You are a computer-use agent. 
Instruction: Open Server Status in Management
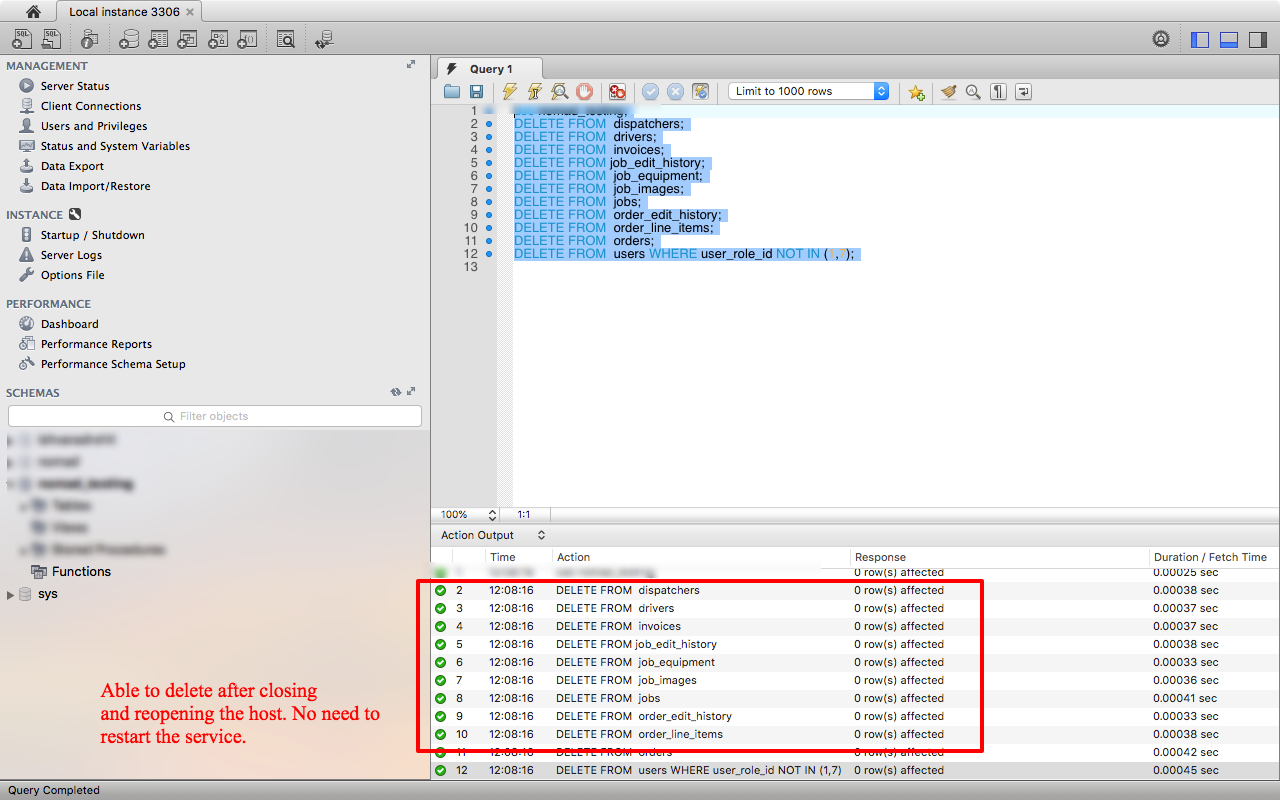[x=75, y=86]
